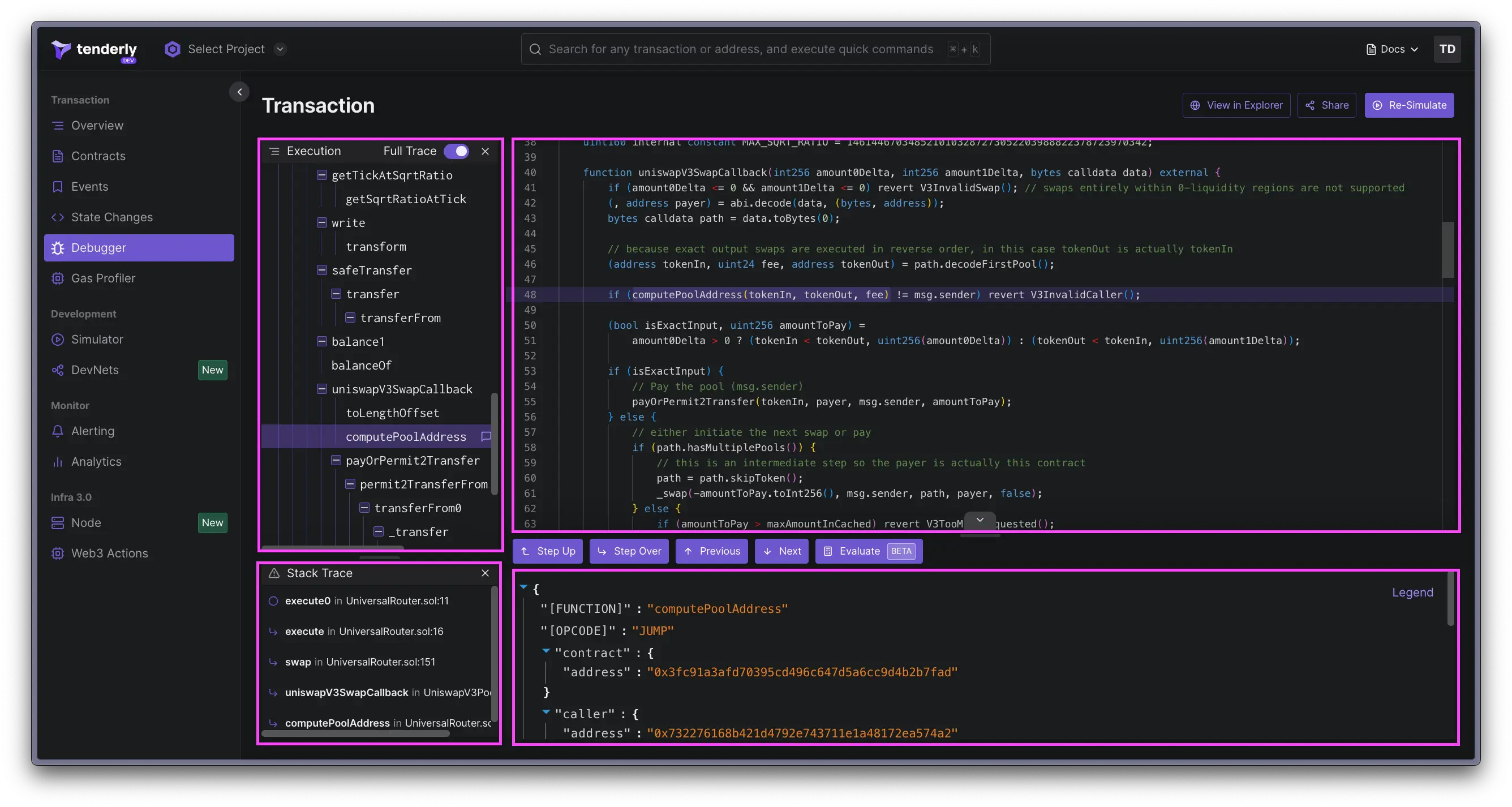Screen dimensions: 1512x807
Task: Click the DevNets icon
Action: point(58,370)
